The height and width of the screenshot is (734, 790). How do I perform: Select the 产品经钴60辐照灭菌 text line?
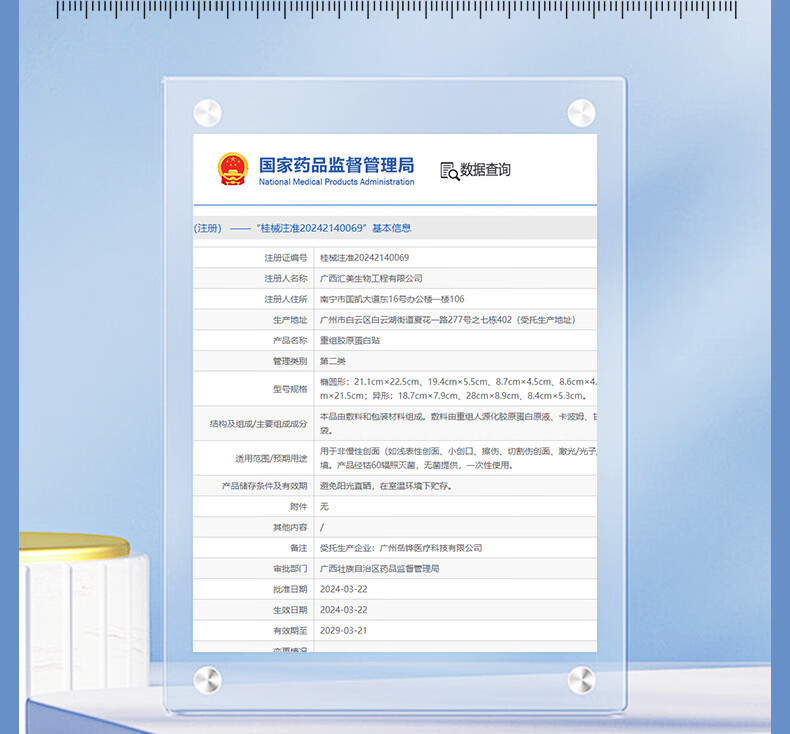[417, 465]
